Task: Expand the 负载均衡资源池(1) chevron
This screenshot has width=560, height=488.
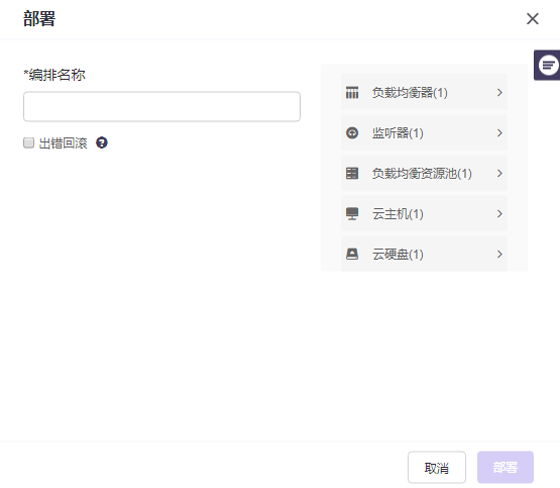Action: point(500,173)
